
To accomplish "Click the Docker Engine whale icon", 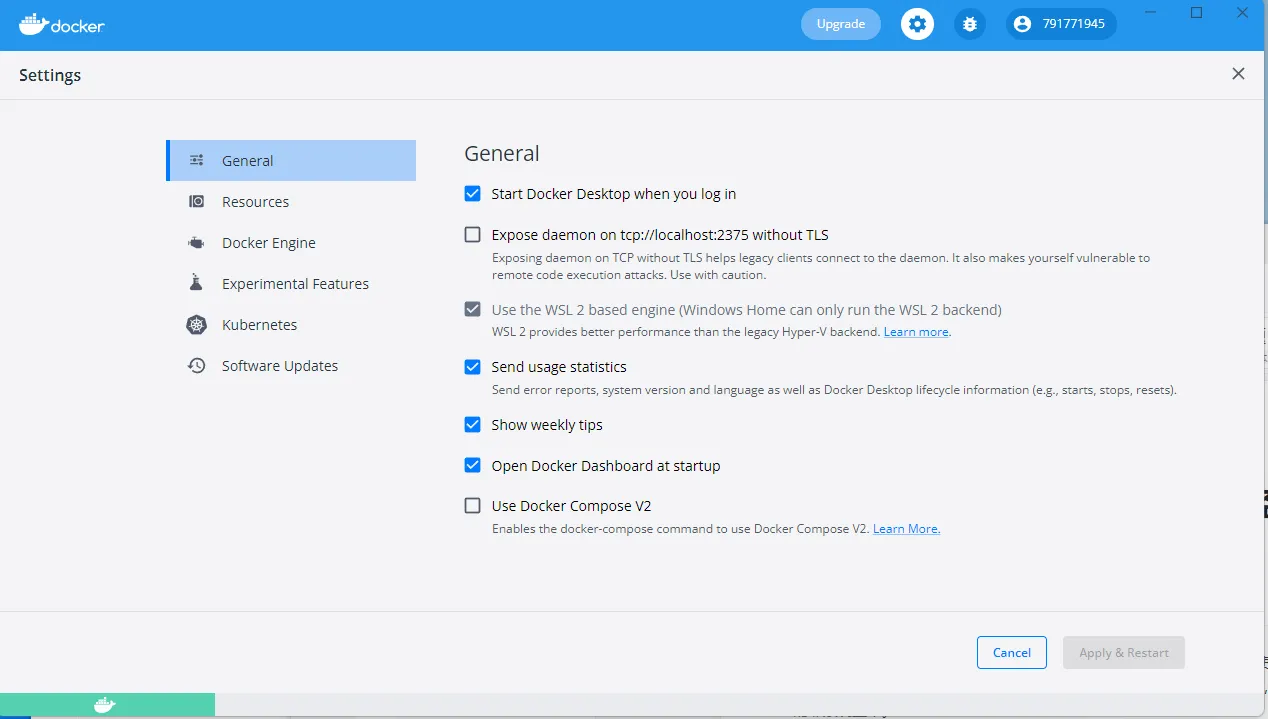I will click(197, 243).
